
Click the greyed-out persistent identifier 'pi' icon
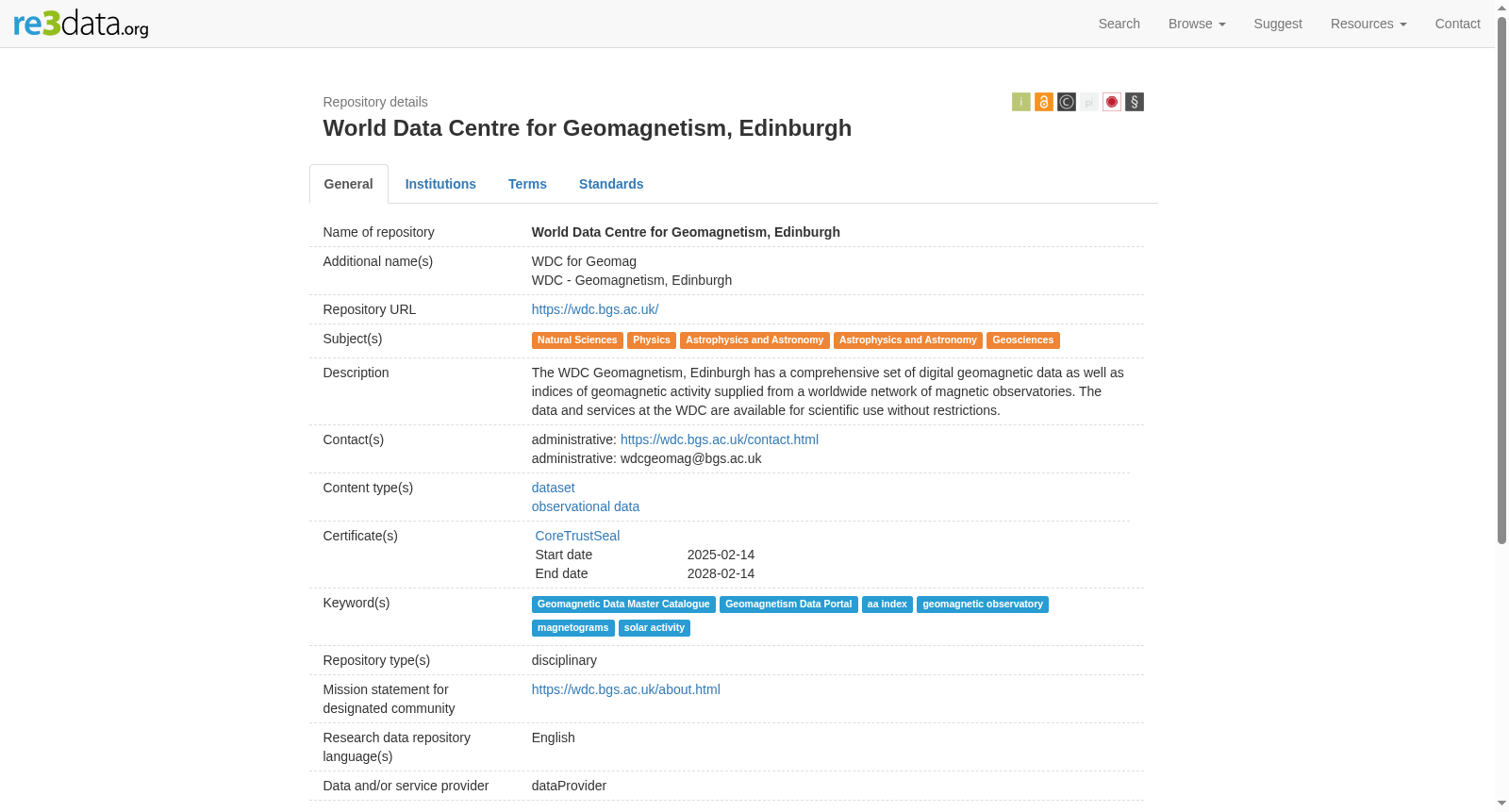pos(1088,102)
